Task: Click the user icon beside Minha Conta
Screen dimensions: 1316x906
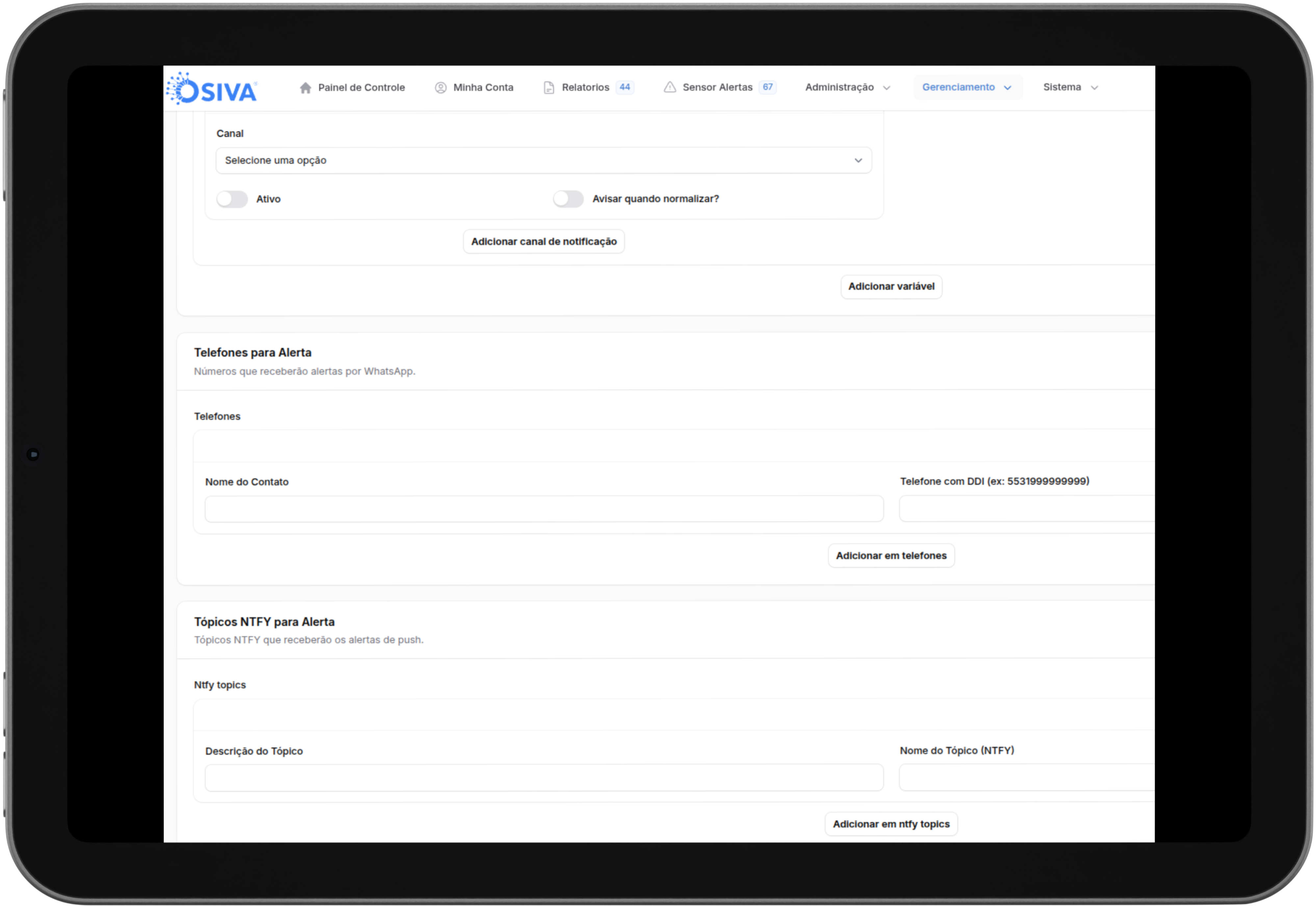Action: click(440, 88)
